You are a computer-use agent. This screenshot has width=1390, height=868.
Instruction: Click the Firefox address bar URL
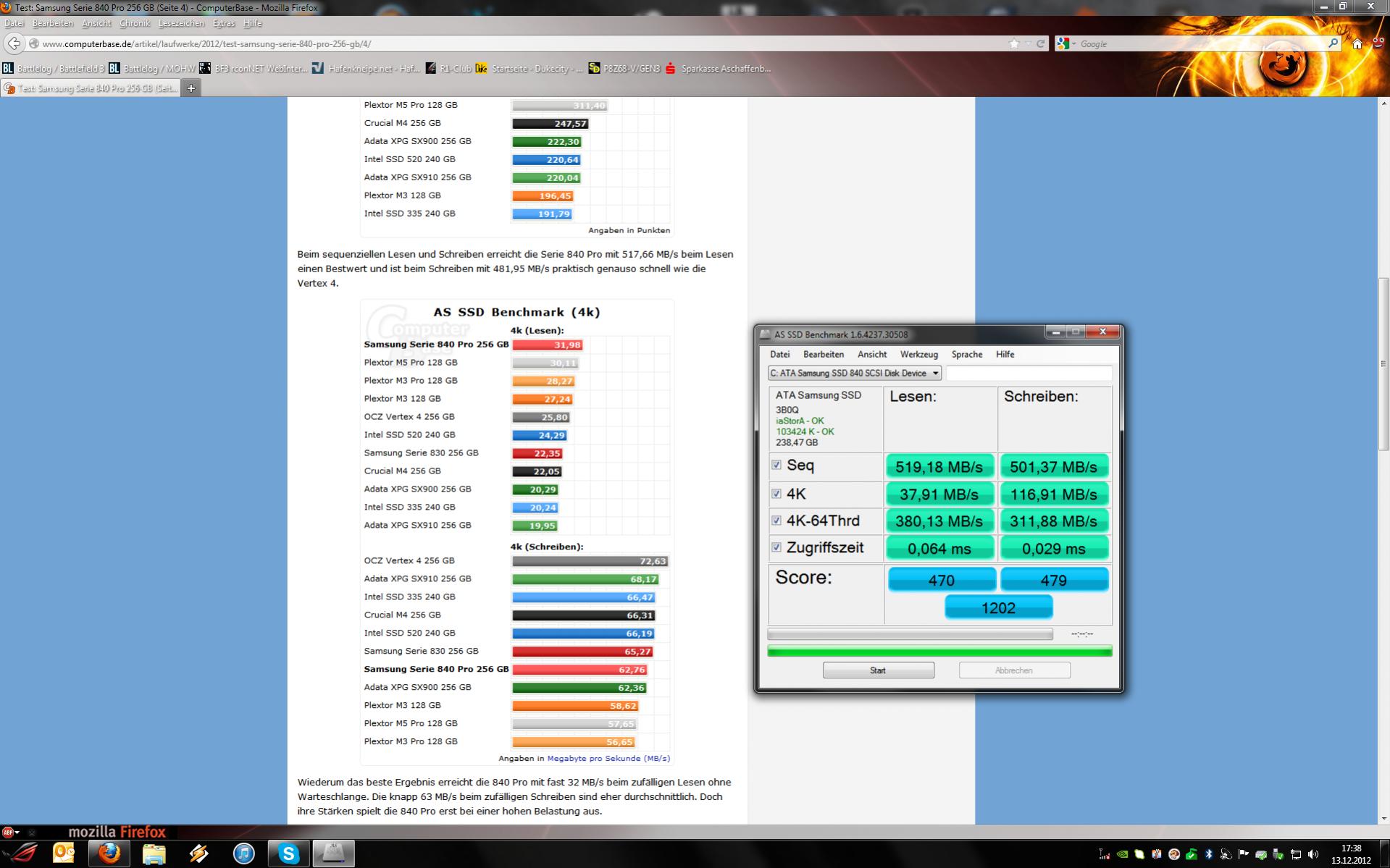tap(206, 43)
